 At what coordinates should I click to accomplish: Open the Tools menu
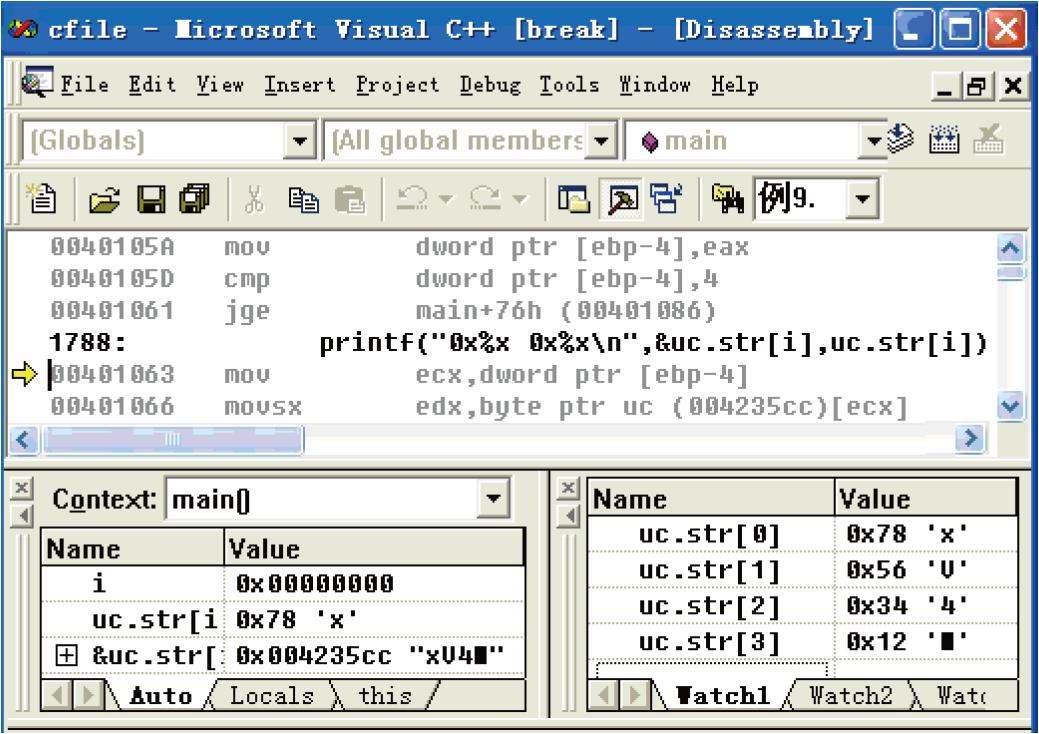pos(569,85)
